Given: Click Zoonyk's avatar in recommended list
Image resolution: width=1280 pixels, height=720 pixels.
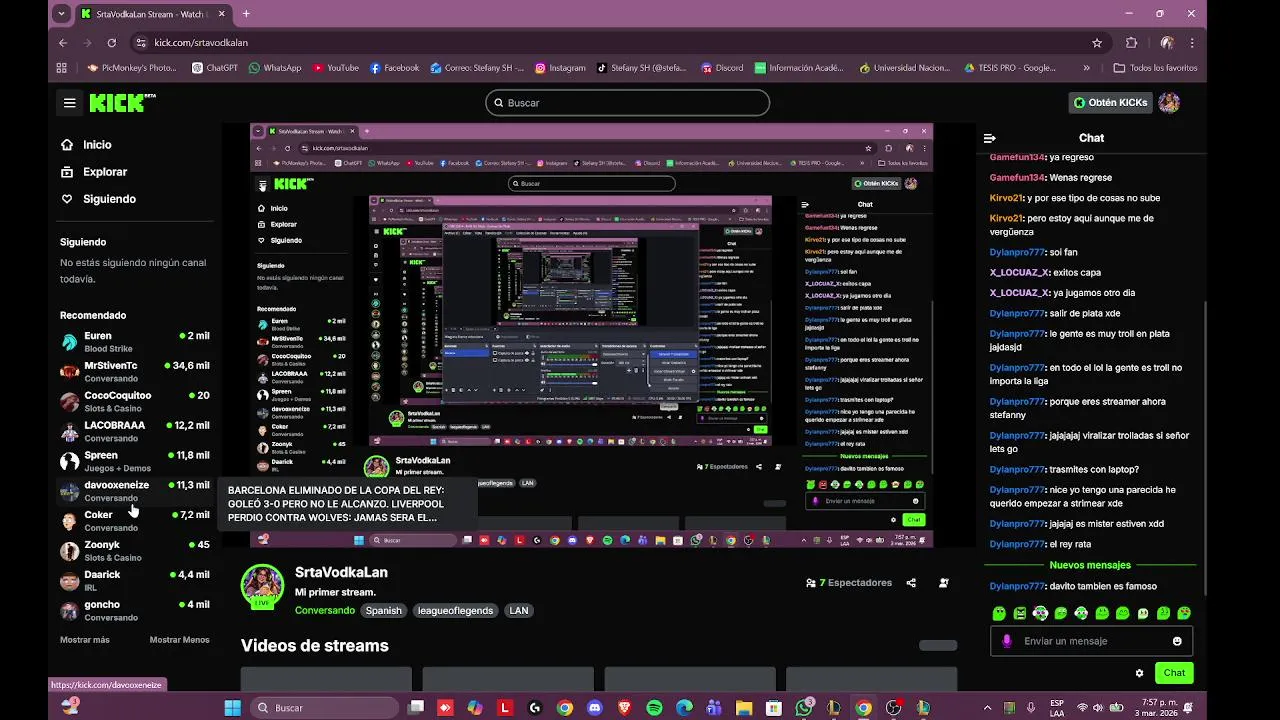Looking at the screenshot, I should tap(69, 551).
